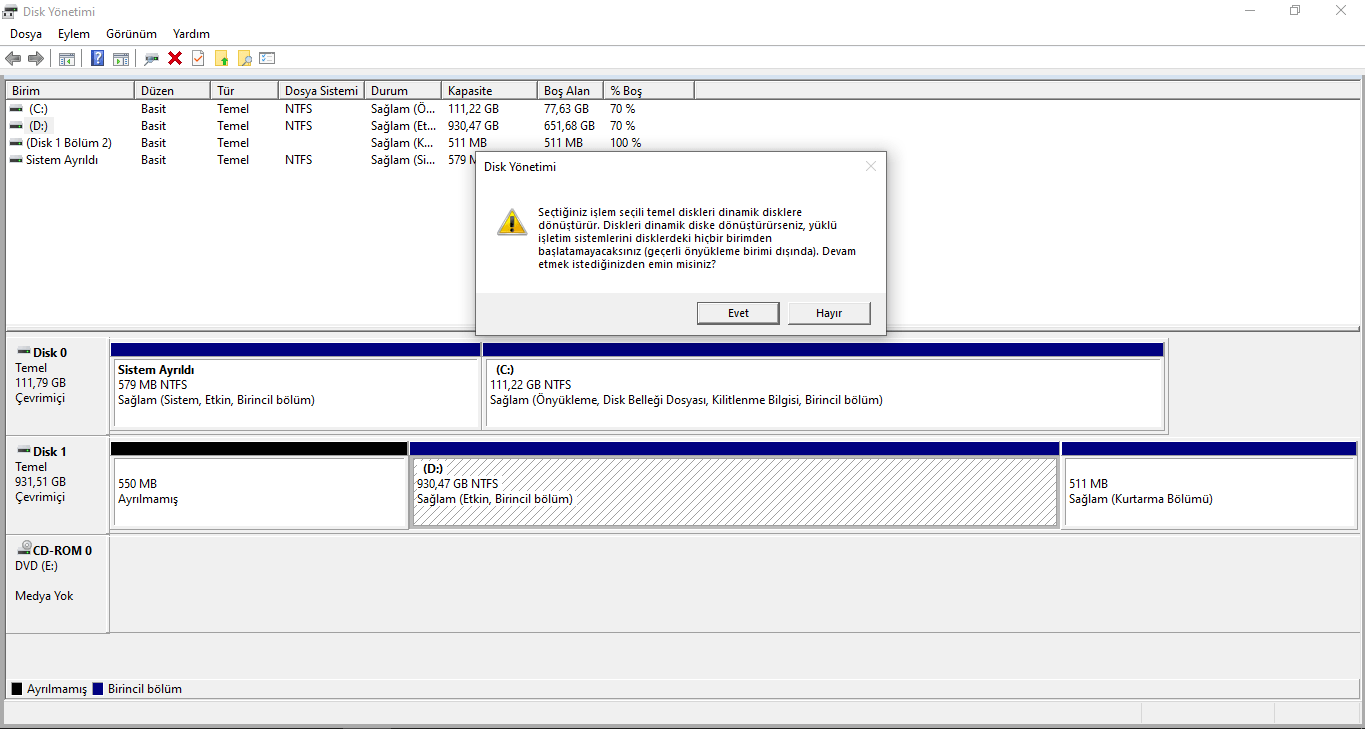Click the drive icon beside (Disk 1 Bölüm 2)
Screen dimensions: 1365x729
[16, 143]
